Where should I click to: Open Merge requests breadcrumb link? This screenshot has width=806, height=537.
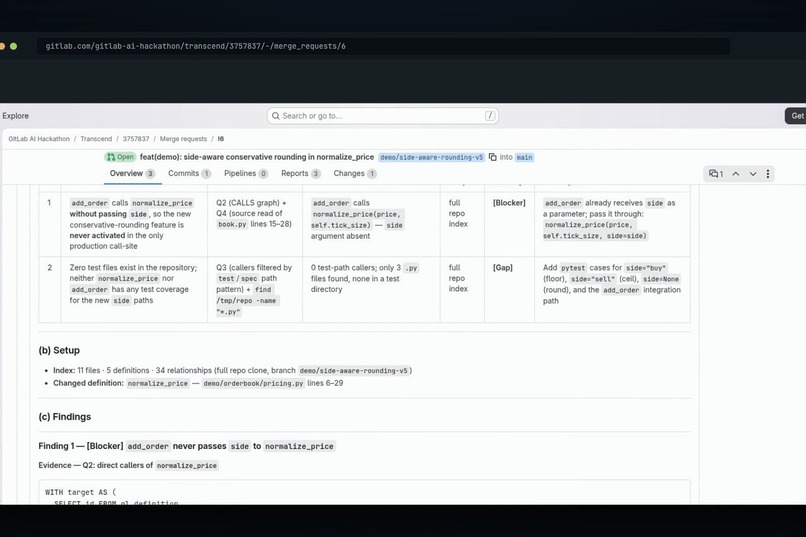[183, 139]
